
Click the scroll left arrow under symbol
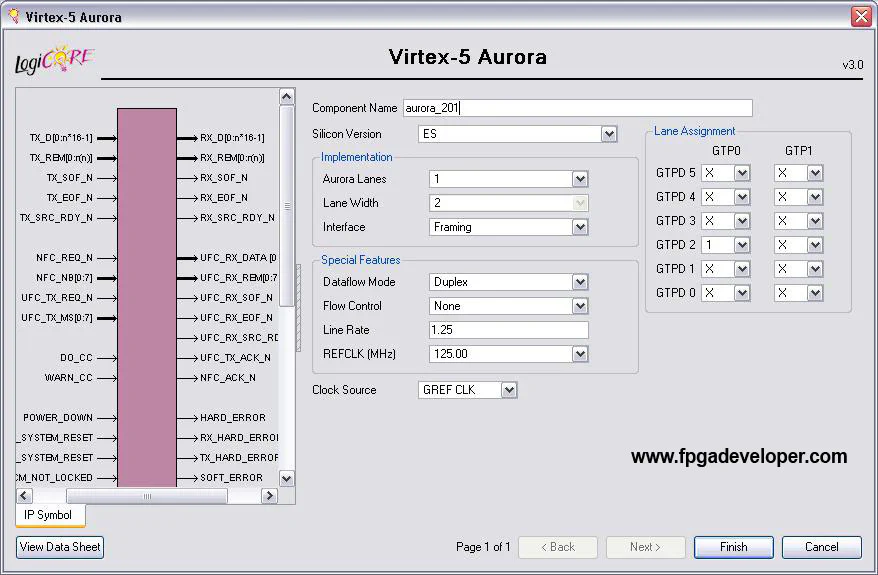click(25, 496)
